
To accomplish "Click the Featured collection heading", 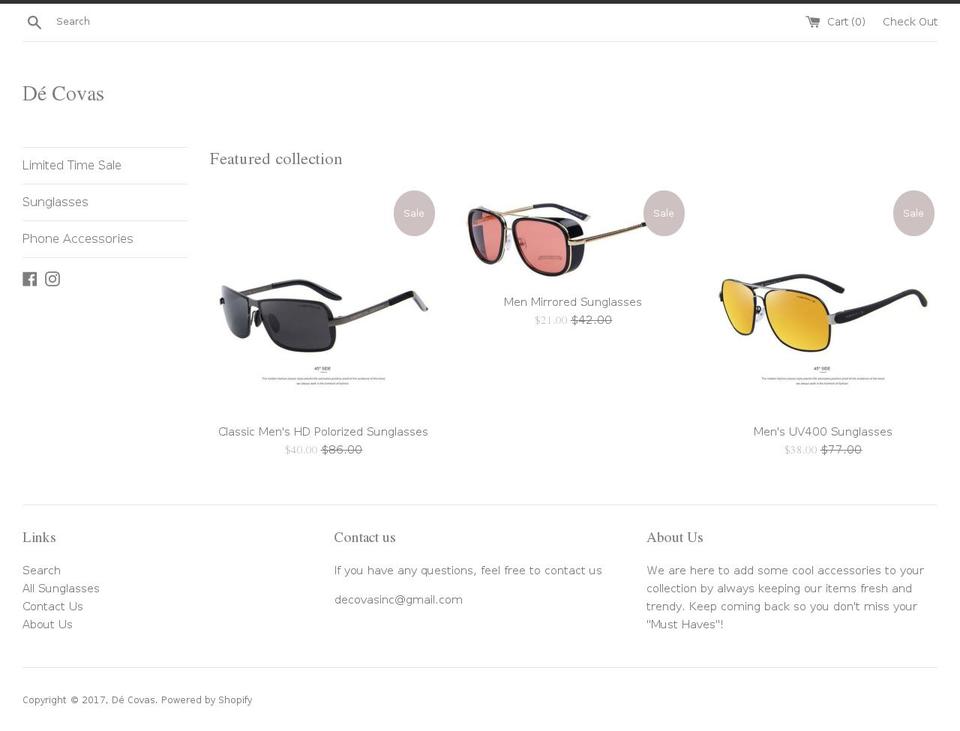I will pos(276,159).
